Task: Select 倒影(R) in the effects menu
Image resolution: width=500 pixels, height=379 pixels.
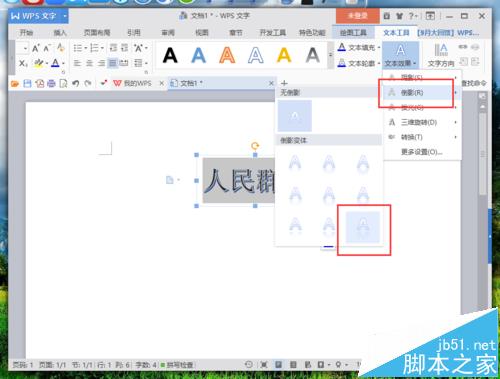Action: [x=422, y=93]
